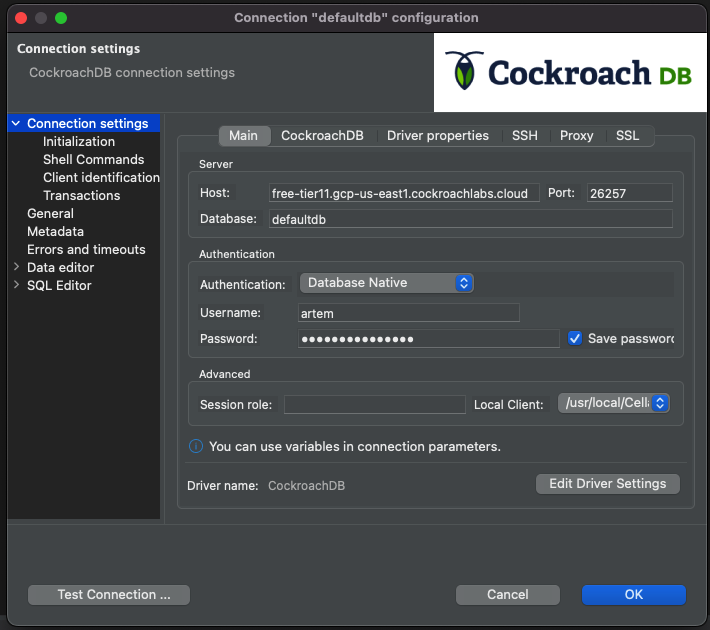Click the info icon beside variables hint
Viewport: 710px width, 630px height.
coord(196,446)
